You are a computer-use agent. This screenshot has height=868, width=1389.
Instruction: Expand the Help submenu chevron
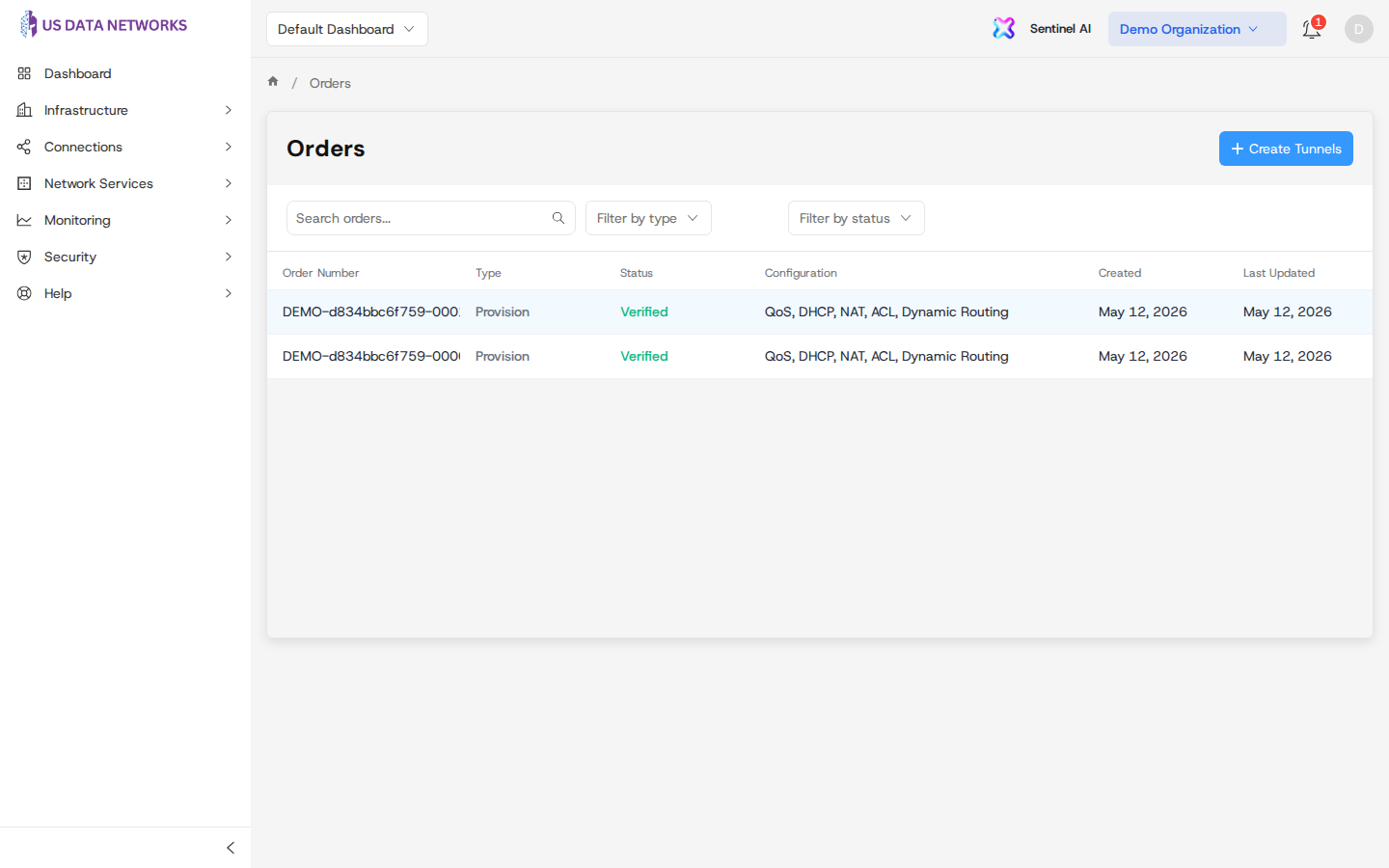tap(229, 293)
